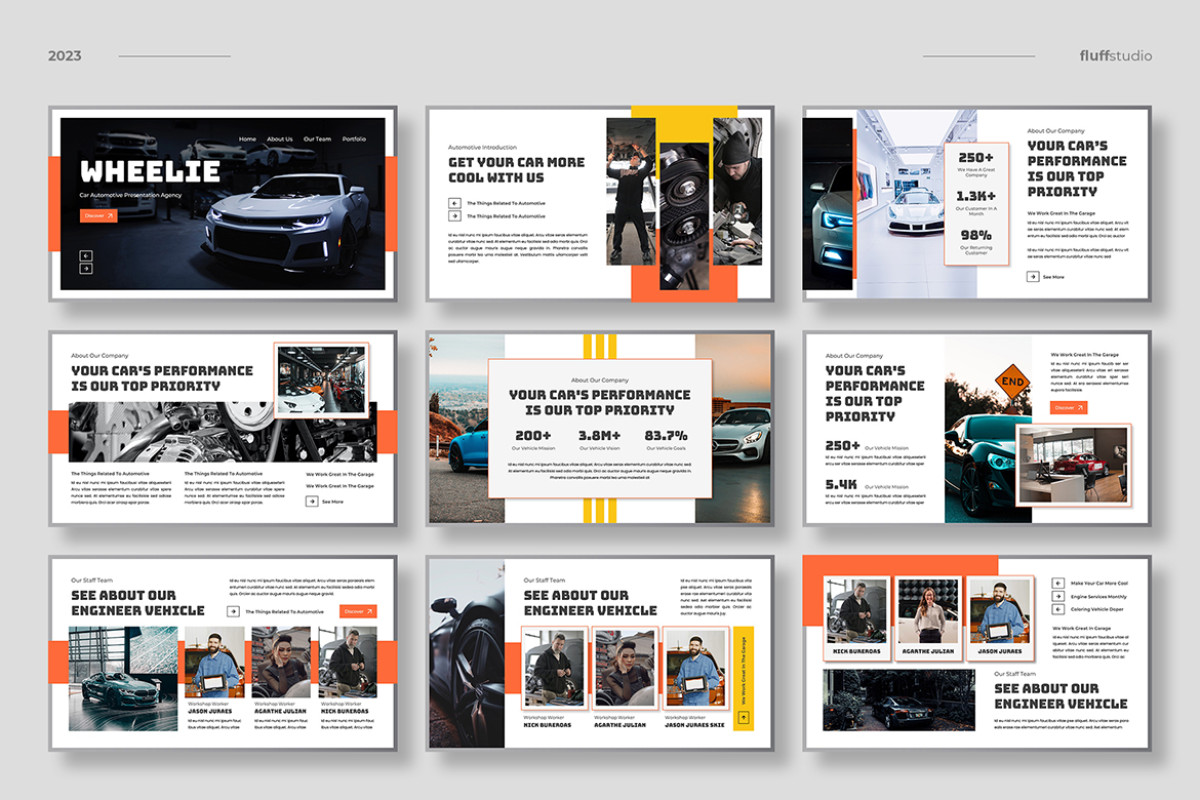Expand We Work In The Garage See More section
1200x800 pixels.
click(312, 502)
